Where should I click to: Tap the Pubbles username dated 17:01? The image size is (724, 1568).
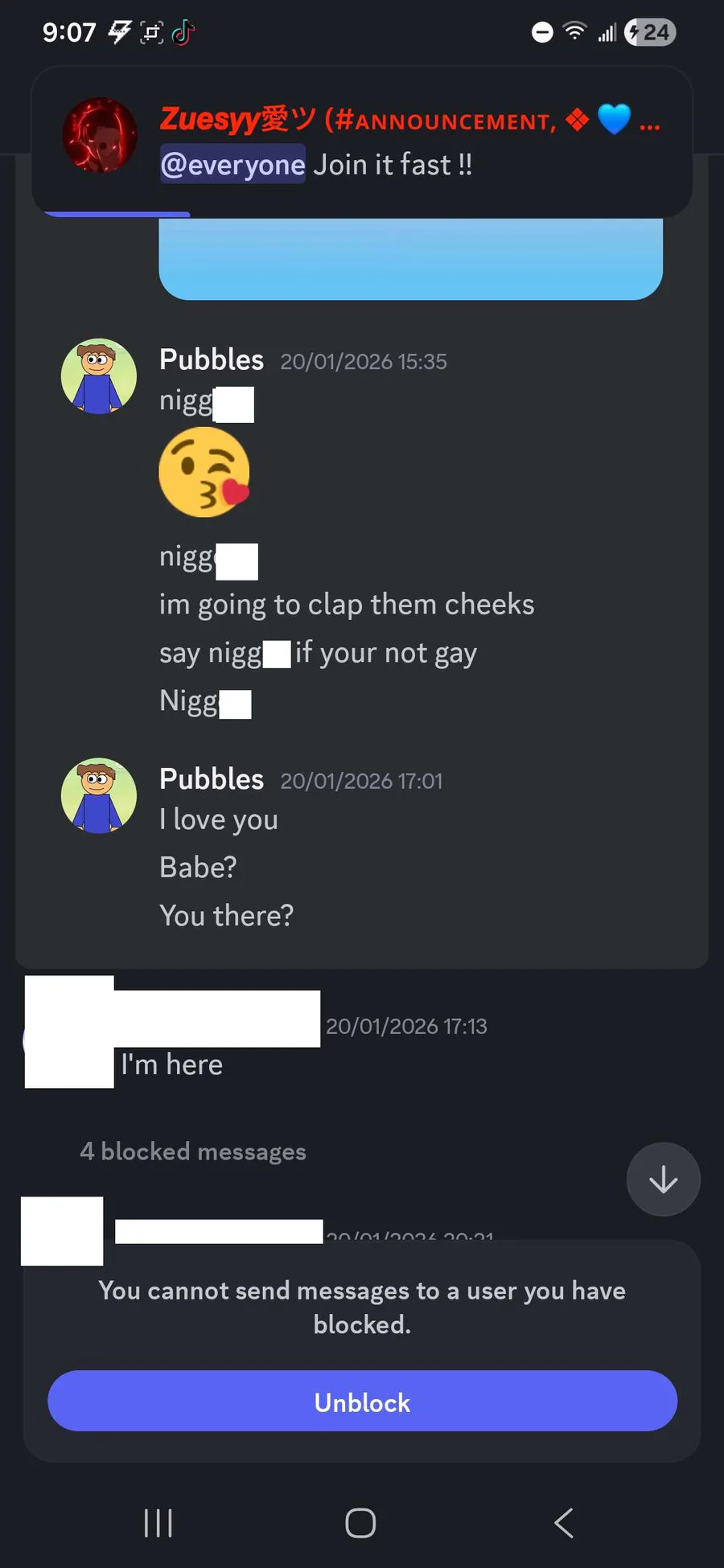(212, 779)
